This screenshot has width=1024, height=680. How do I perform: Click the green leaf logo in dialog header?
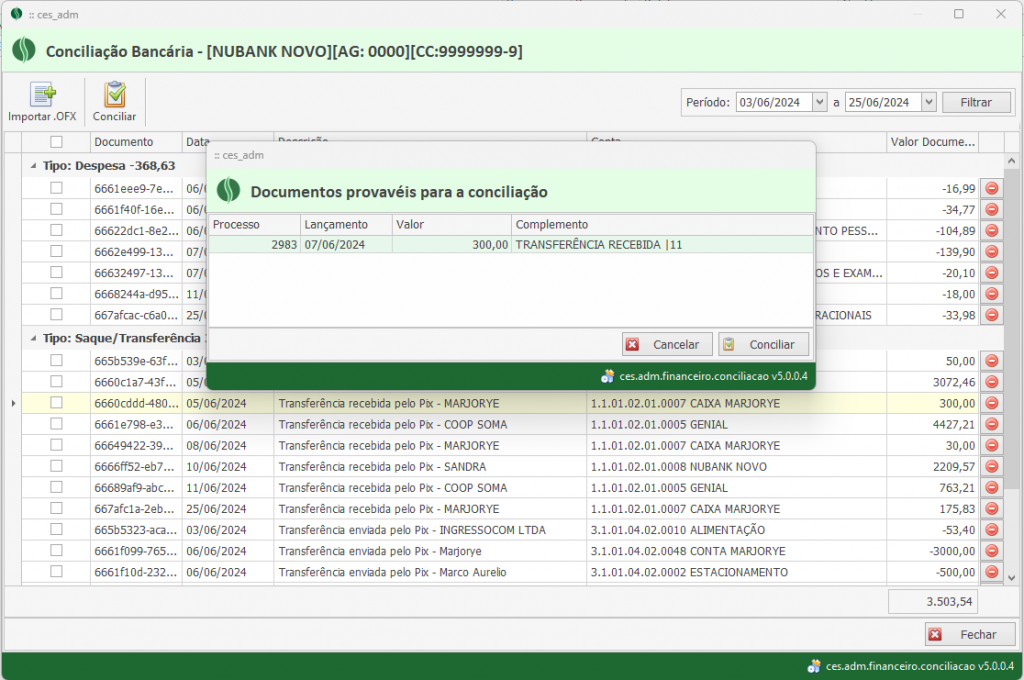(229, 191)
